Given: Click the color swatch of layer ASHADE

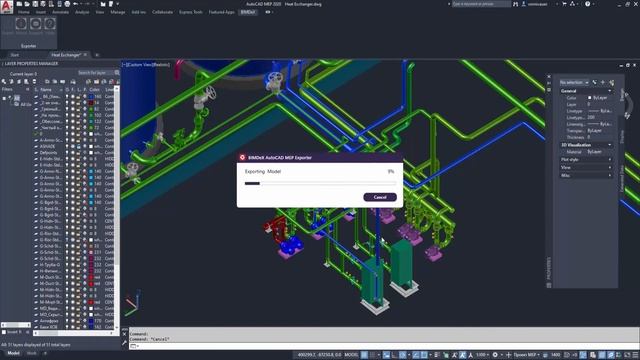Looking at the screenshot, I should [91, 146].
